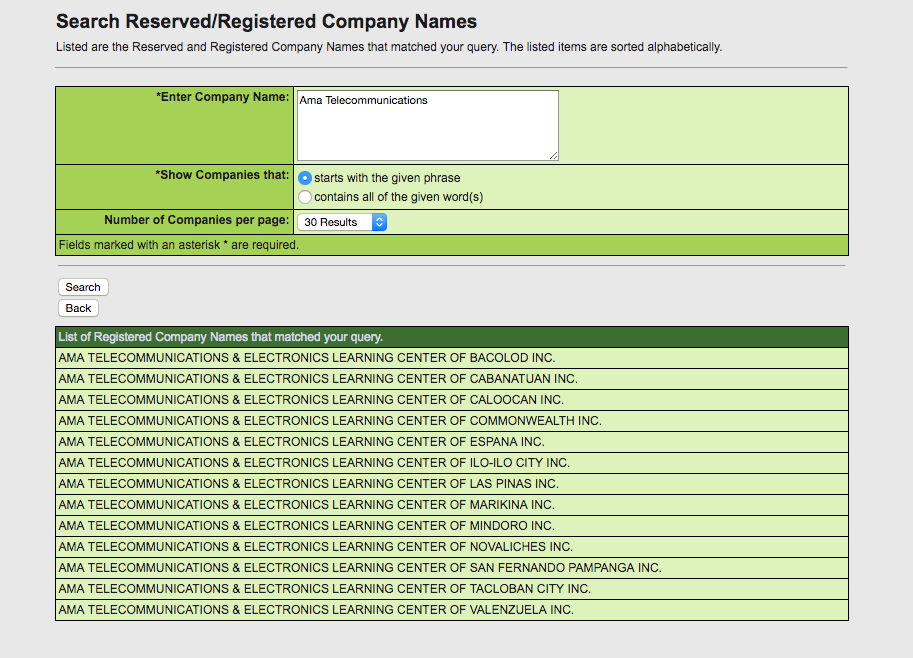Click the 'Number of Companies per page:' label
Image resolution: width=913 pixels, height=658 pixels.
click(197, 220)
